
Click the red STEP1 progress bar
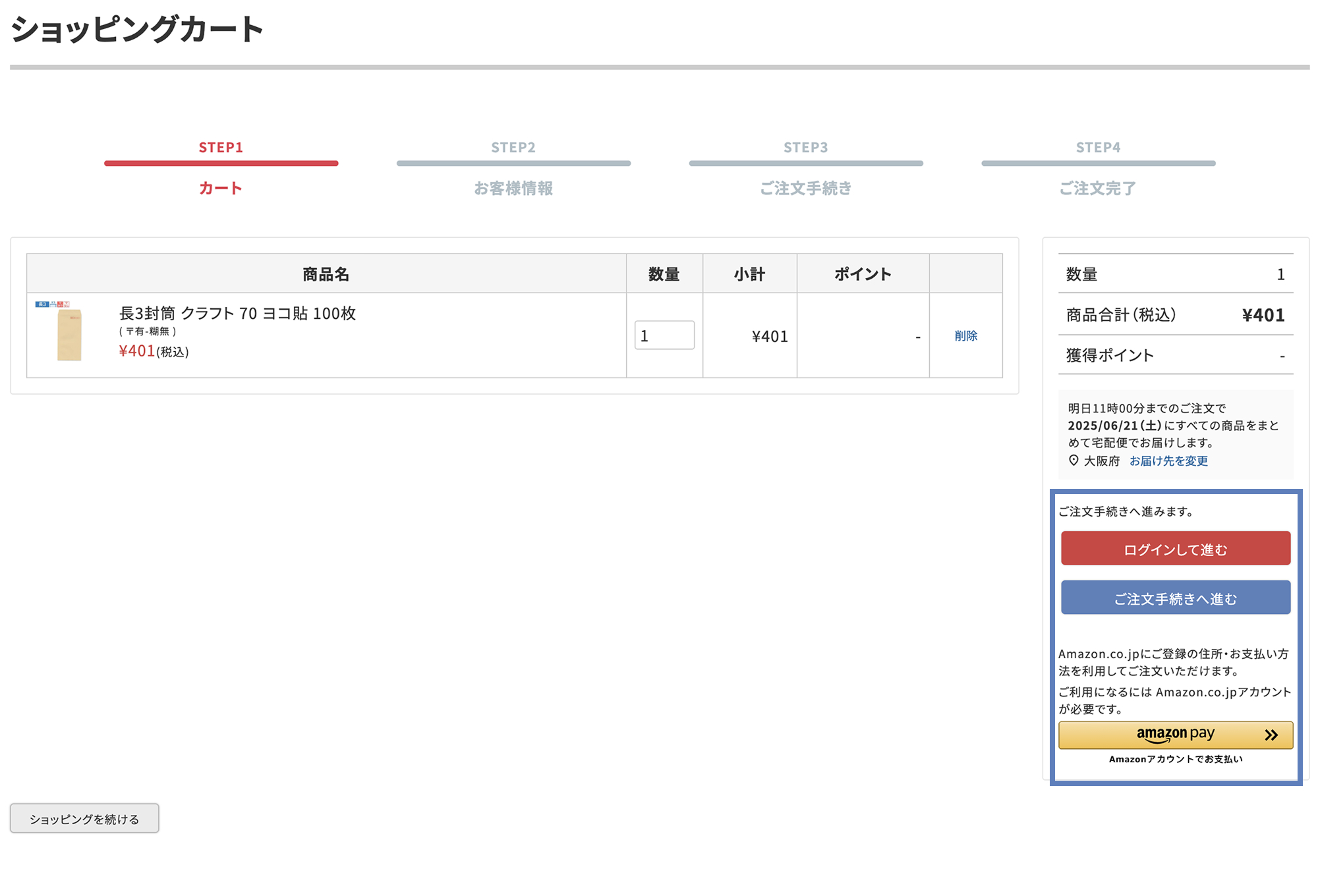(221, 163)
